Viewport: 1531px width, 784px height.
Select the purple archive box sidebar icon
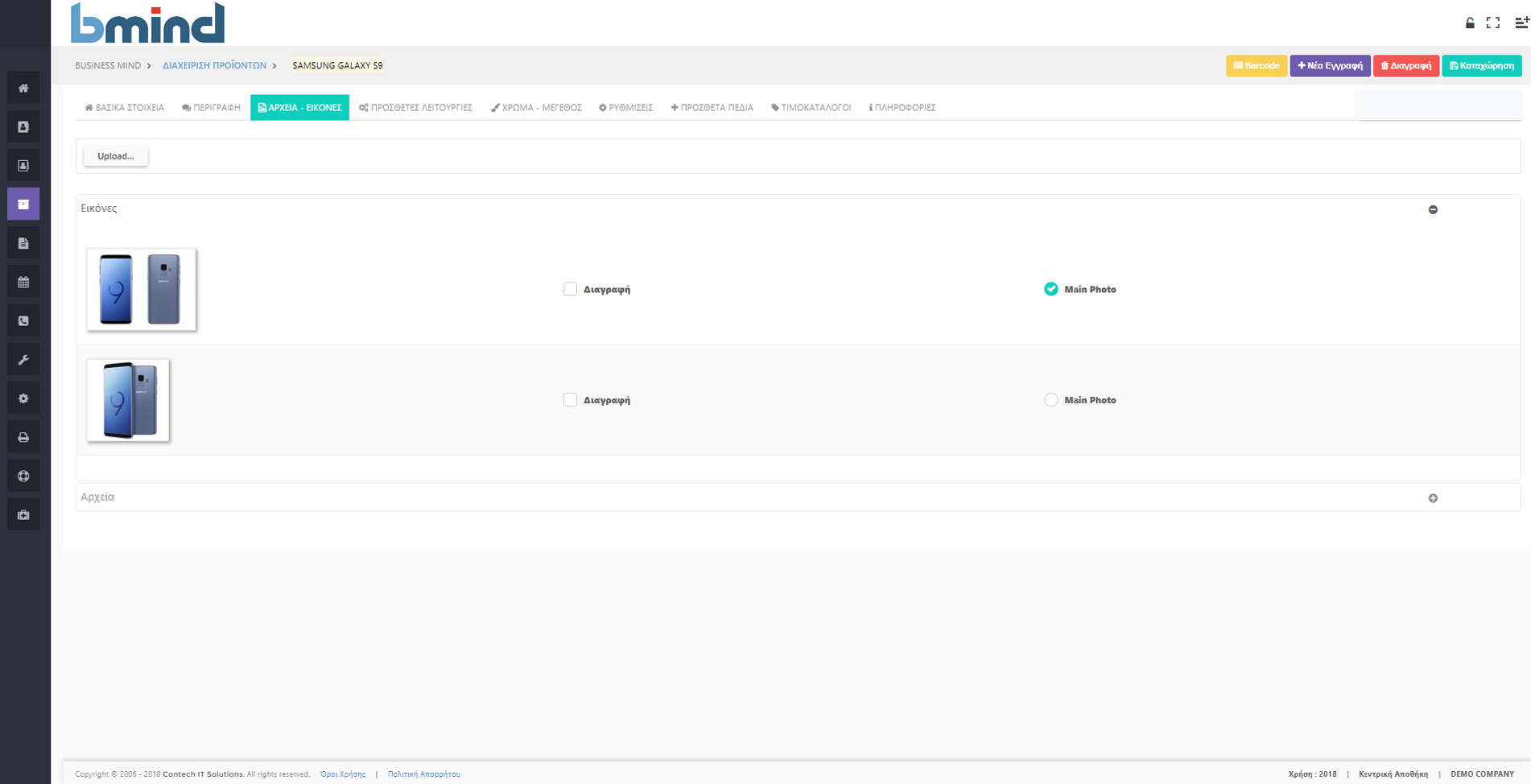(23, 204)
